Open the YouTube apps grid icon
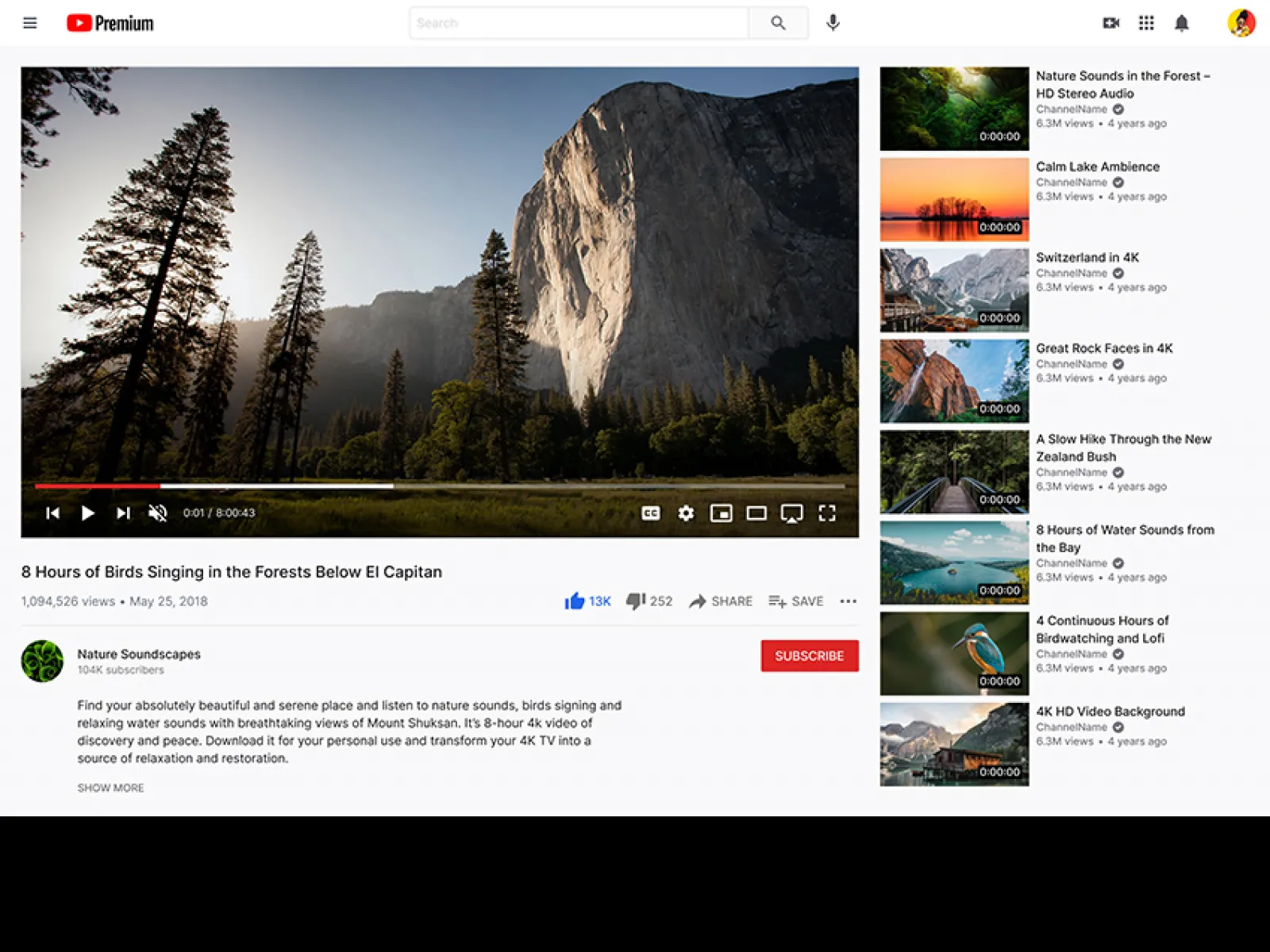This screenshot has width=1270, height=952. coord(1146,23)
